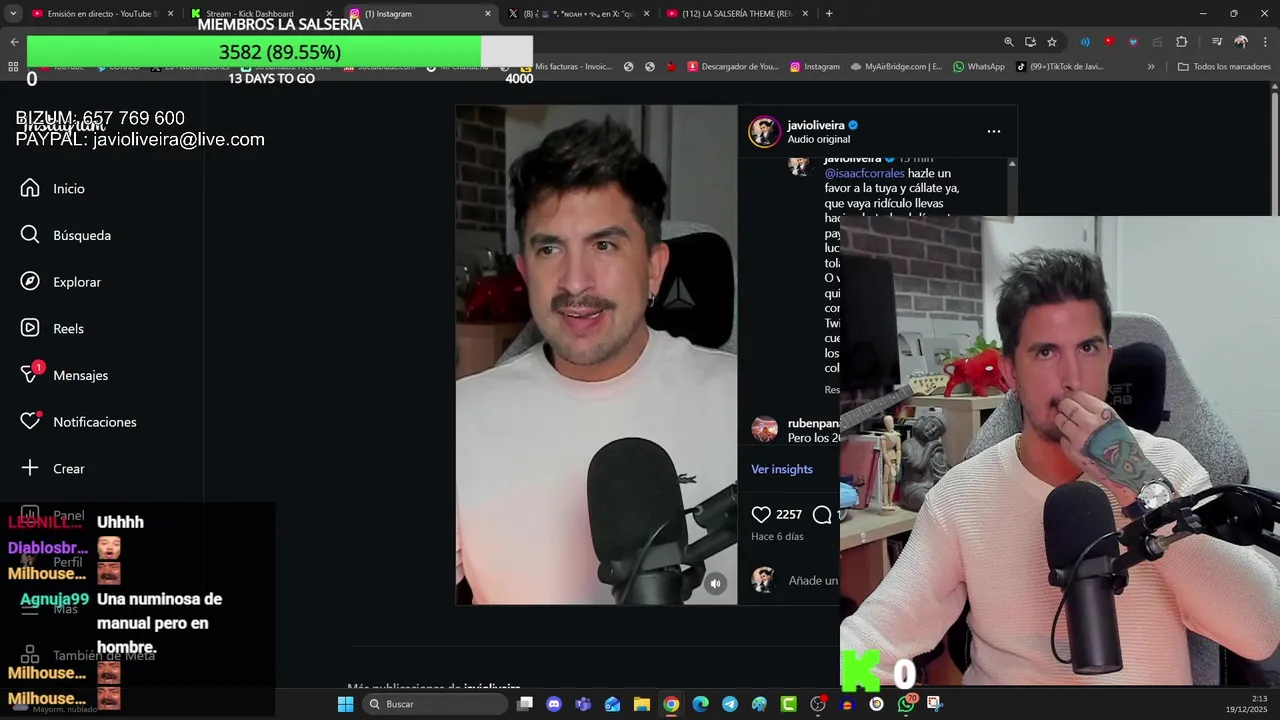Open a new browser tab
The height and width of the screenshot is (720, 1280).
[x=829, y=13]
